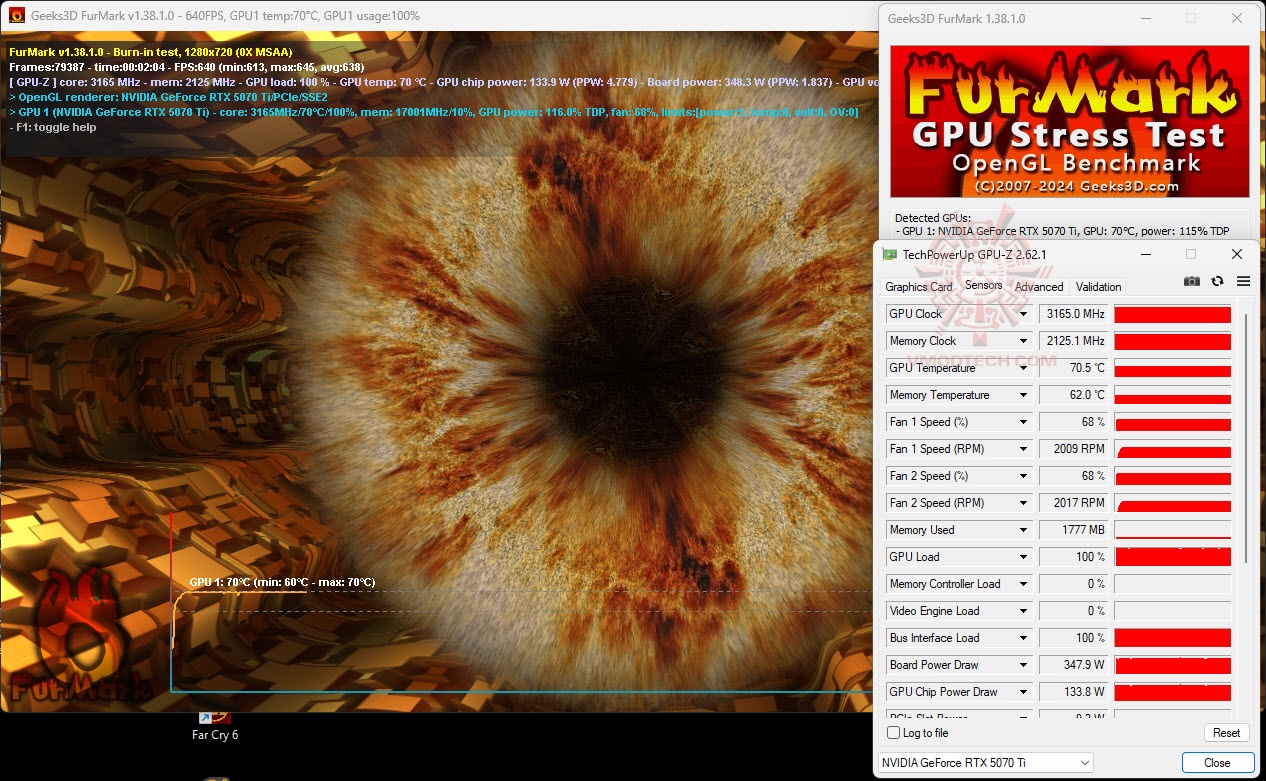Open the Memory Temperature sensor dropdown
1266x781 pixels.
click(1023, 395)
